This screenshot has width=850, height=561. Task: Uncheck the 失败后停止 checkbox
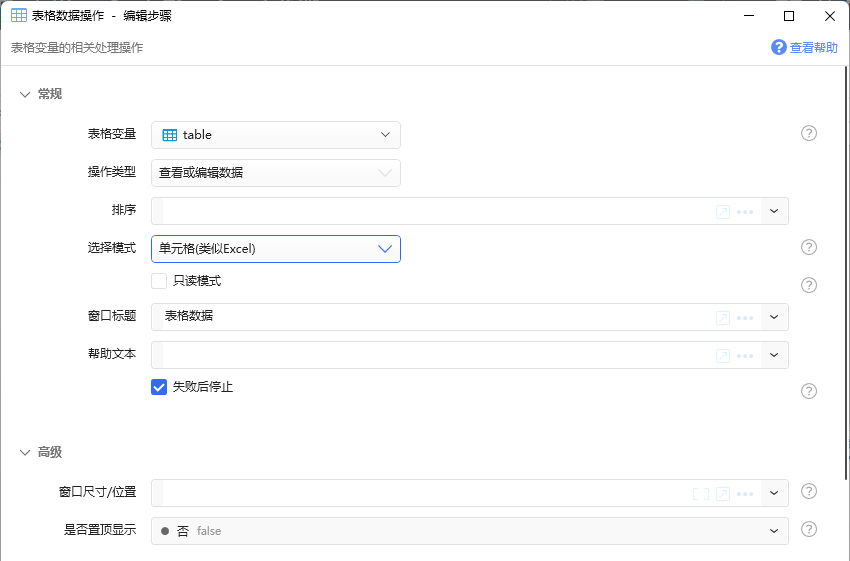tap(159, 387)
